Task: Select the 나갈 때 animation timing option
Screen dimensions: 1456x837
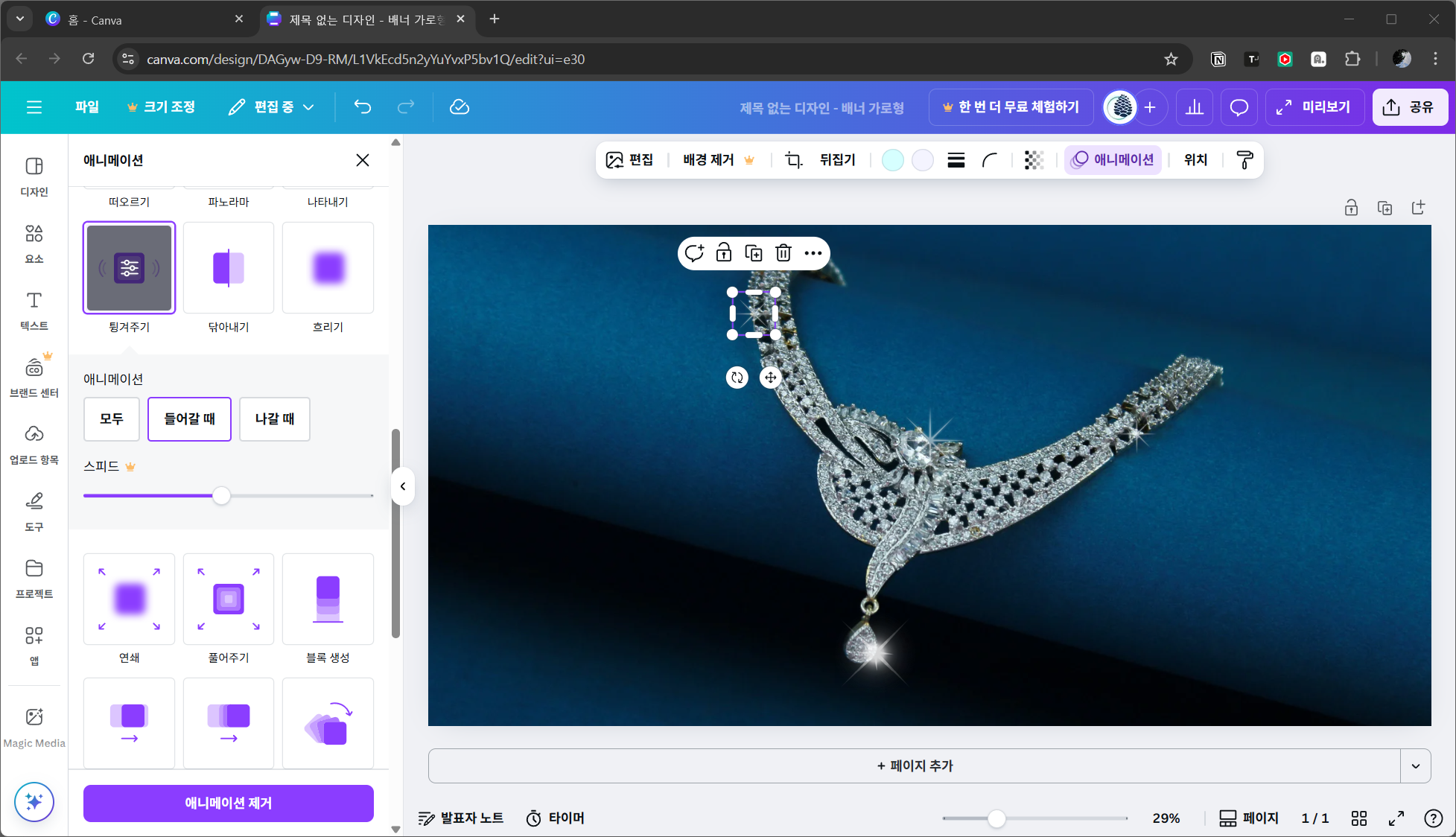Action: click(275, 419)
